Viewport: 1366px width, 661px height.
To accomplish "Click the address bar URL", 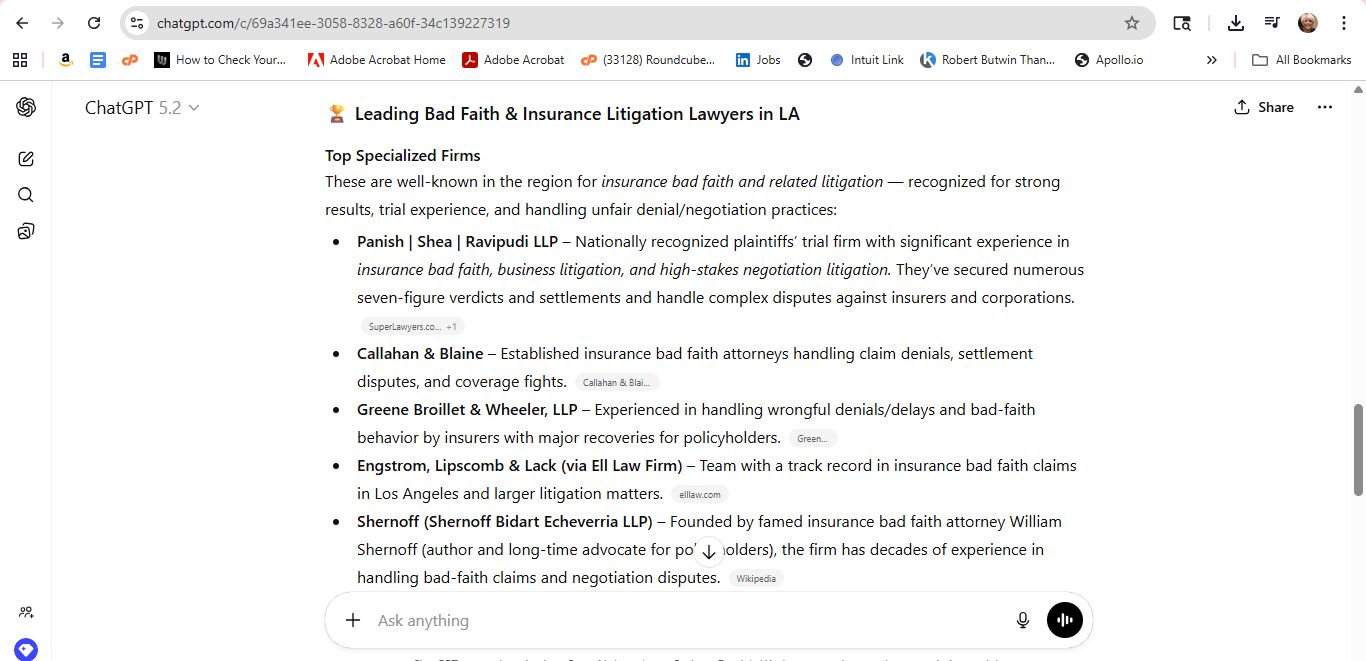I will pos(333,23).
